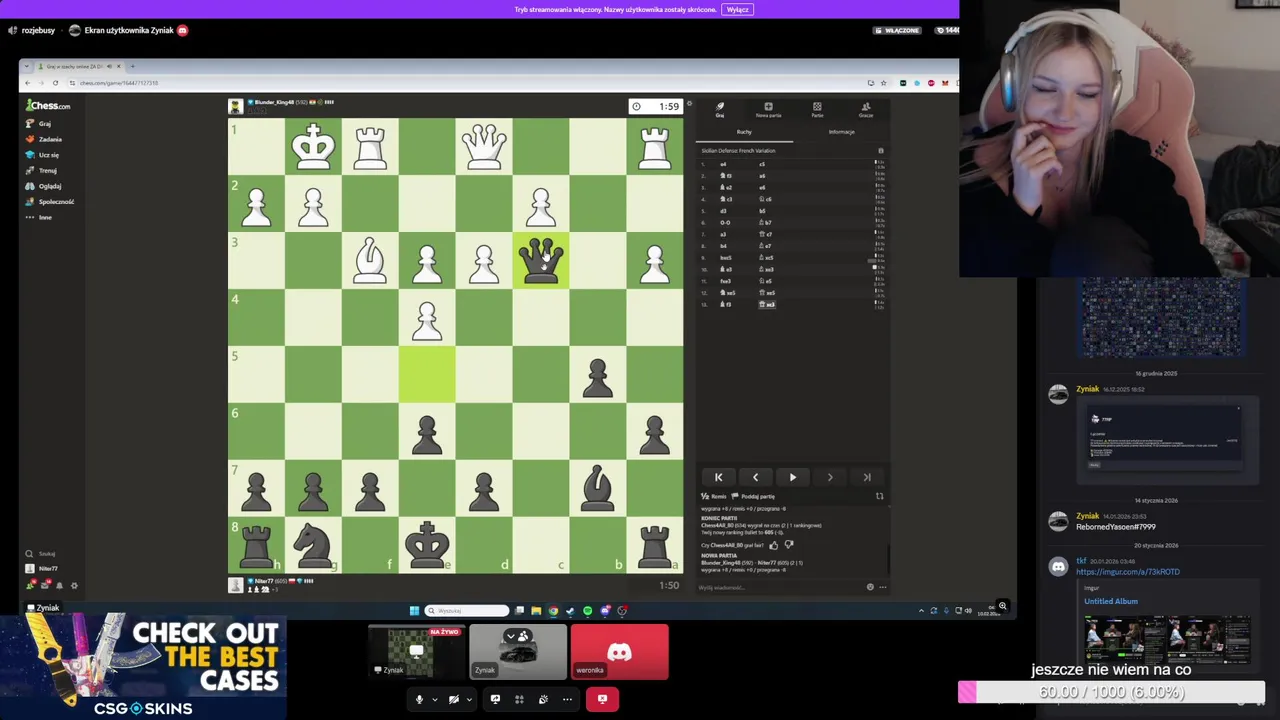Viewport: 1280px width, 720px height.
Task: Give thumbs up for Chess4All_80 fair play
Action: point(773,545)
